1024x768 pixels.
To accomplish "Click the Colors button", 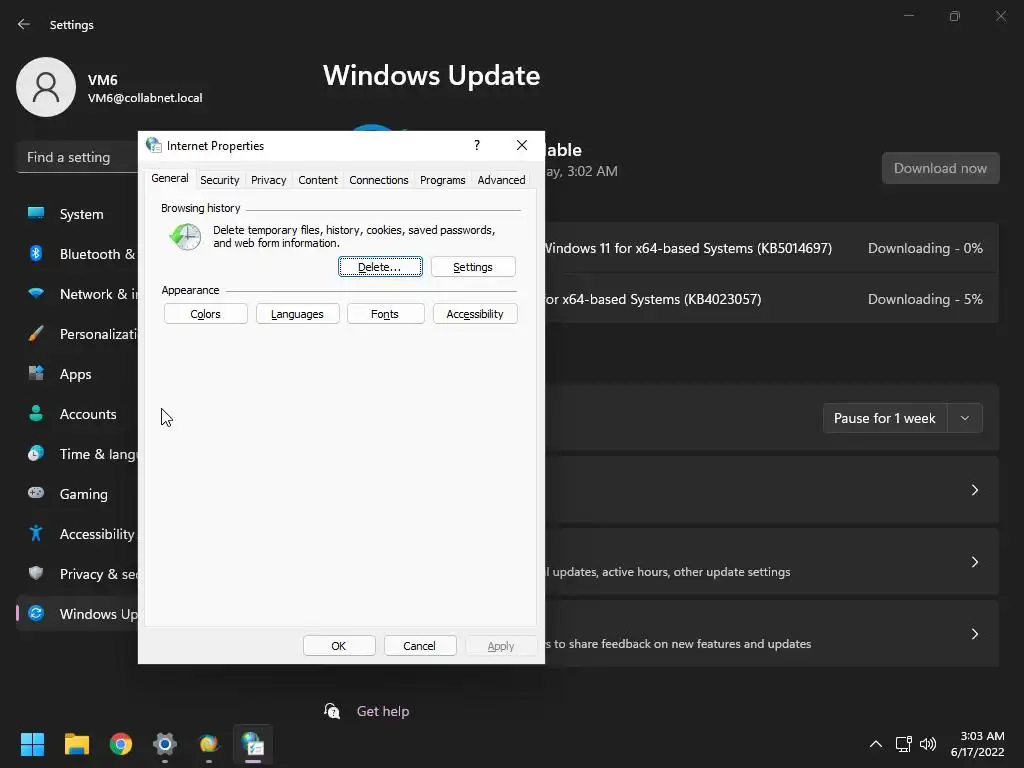I will pyautogui.click(x=206, y=313).
